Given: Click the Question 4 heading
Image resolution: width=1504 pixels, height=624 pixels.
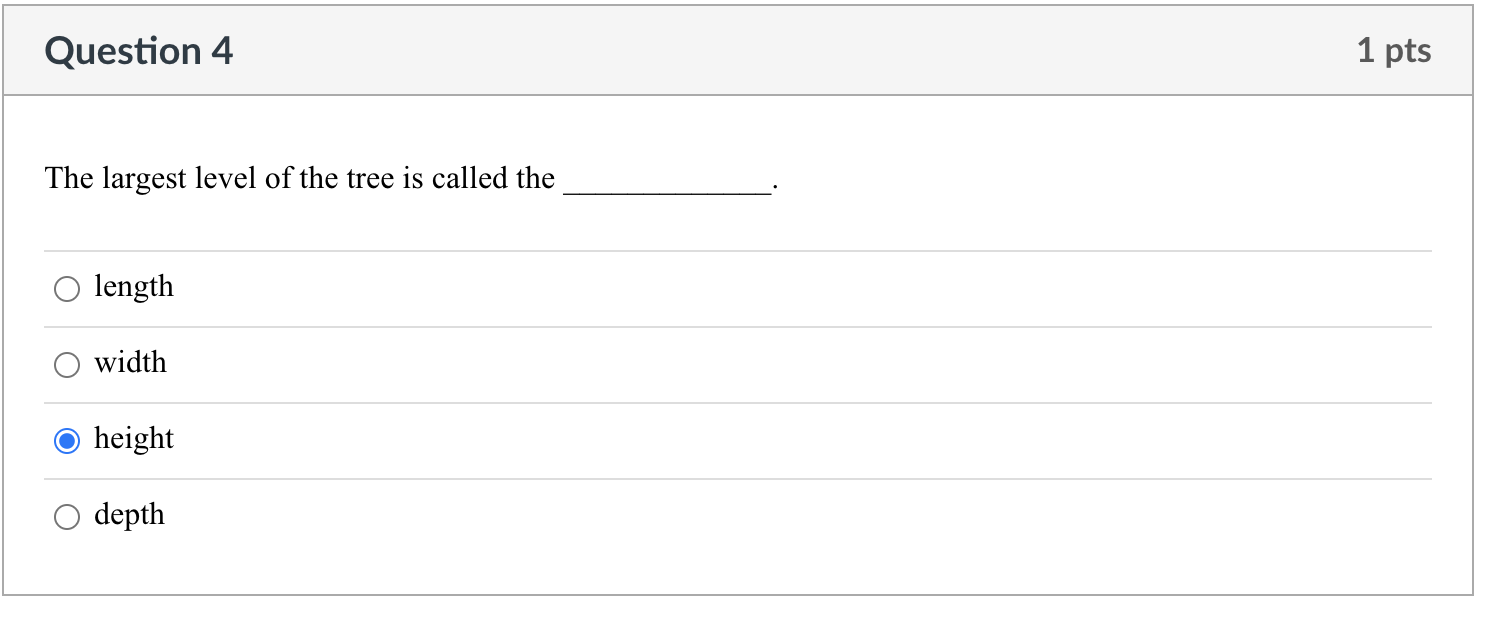Looking at the screenshot, I should 139,50.
